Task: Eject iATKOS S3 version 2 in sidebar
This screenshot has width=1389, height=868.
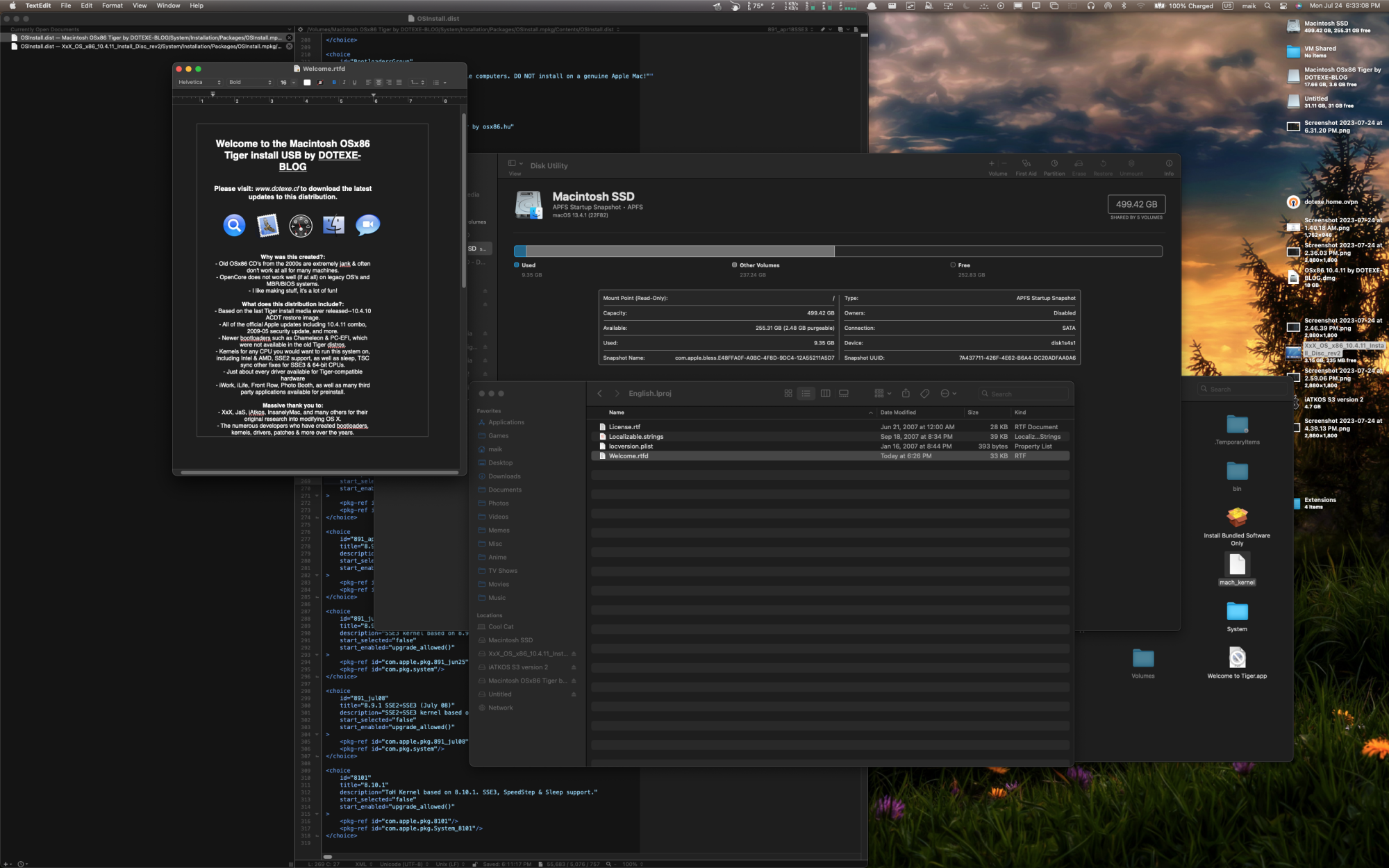Action: coord(574,667)
